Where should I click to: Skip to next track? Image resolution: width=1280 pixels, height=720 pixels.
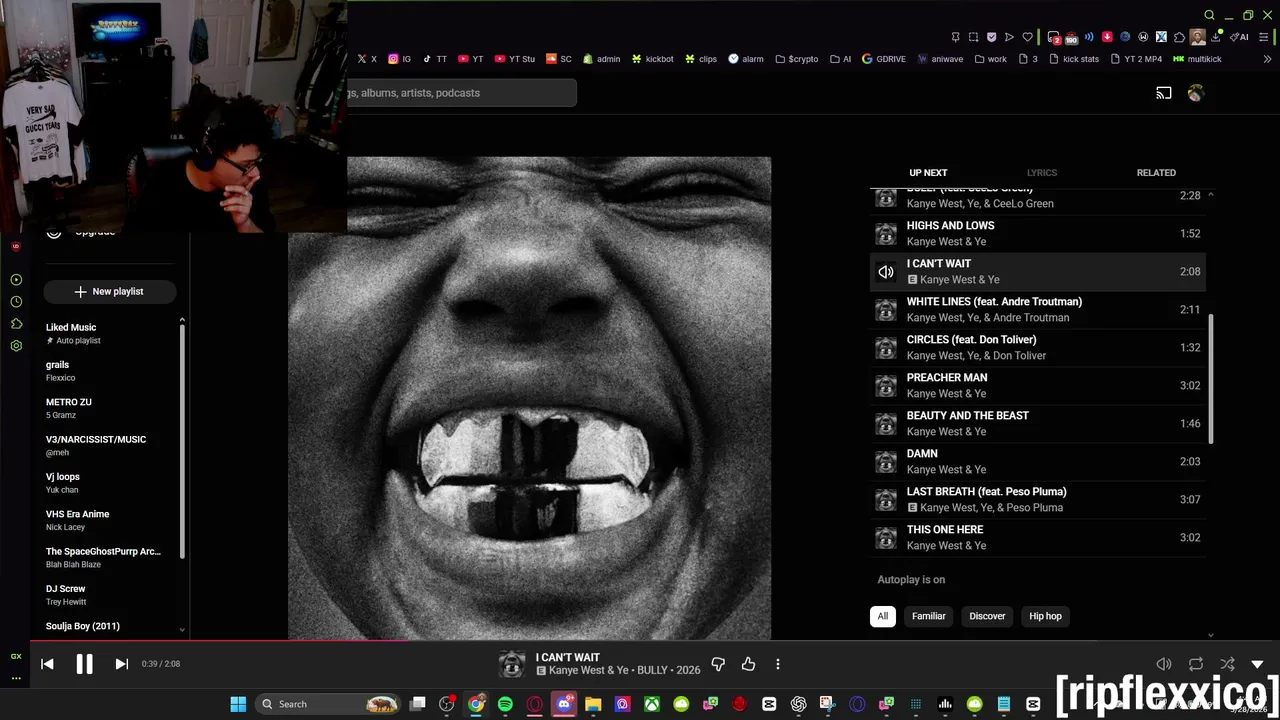point(121,663)
